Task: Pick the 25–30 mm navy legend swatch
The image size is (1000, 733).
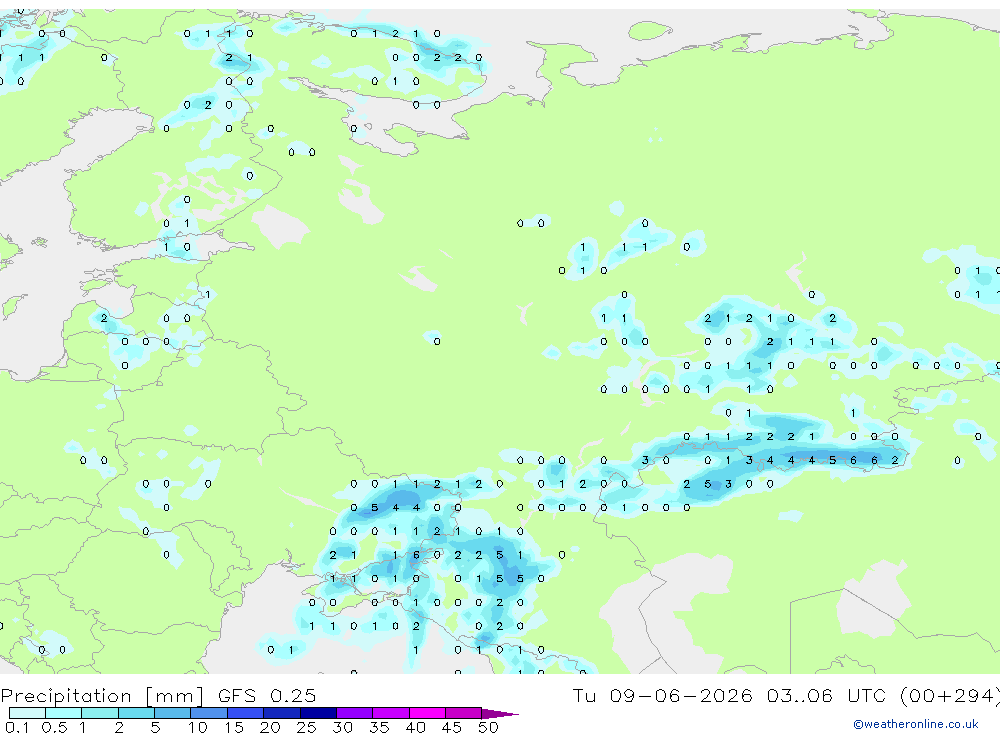Action: [x=318, y=713]
